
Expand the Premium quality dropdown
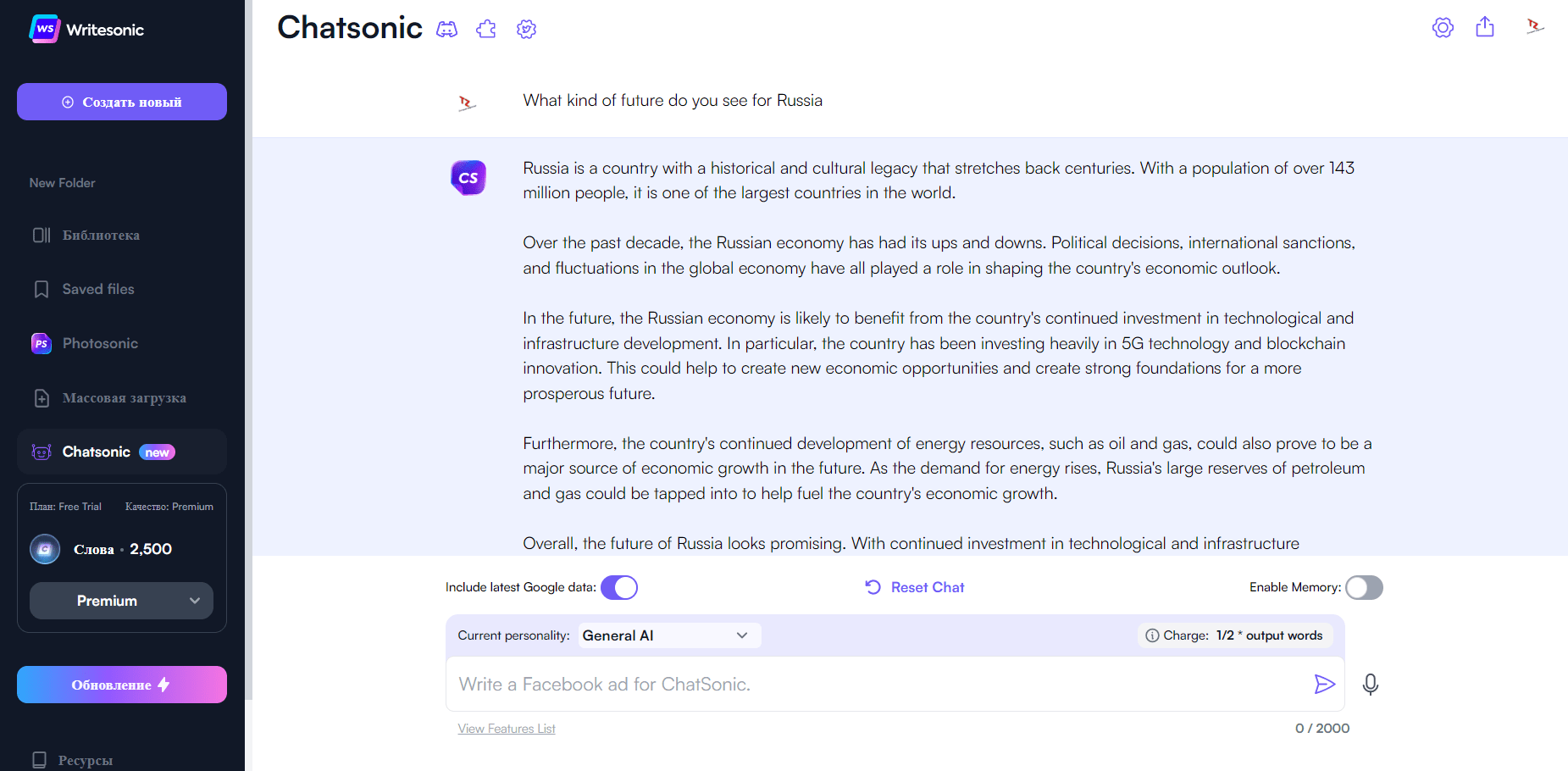[x=121, y=601]
